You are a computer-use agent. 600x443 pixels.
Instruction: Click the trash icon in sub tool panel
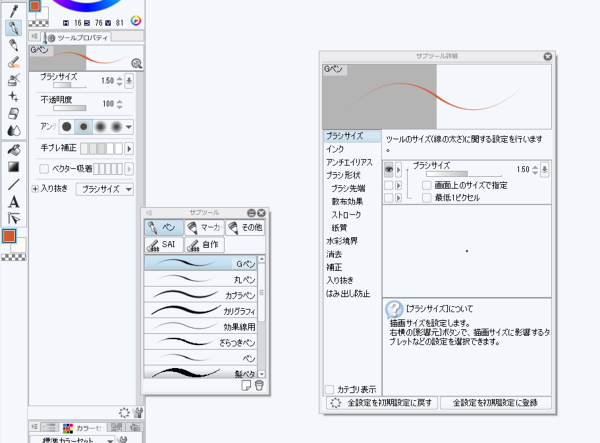[260, 385]
